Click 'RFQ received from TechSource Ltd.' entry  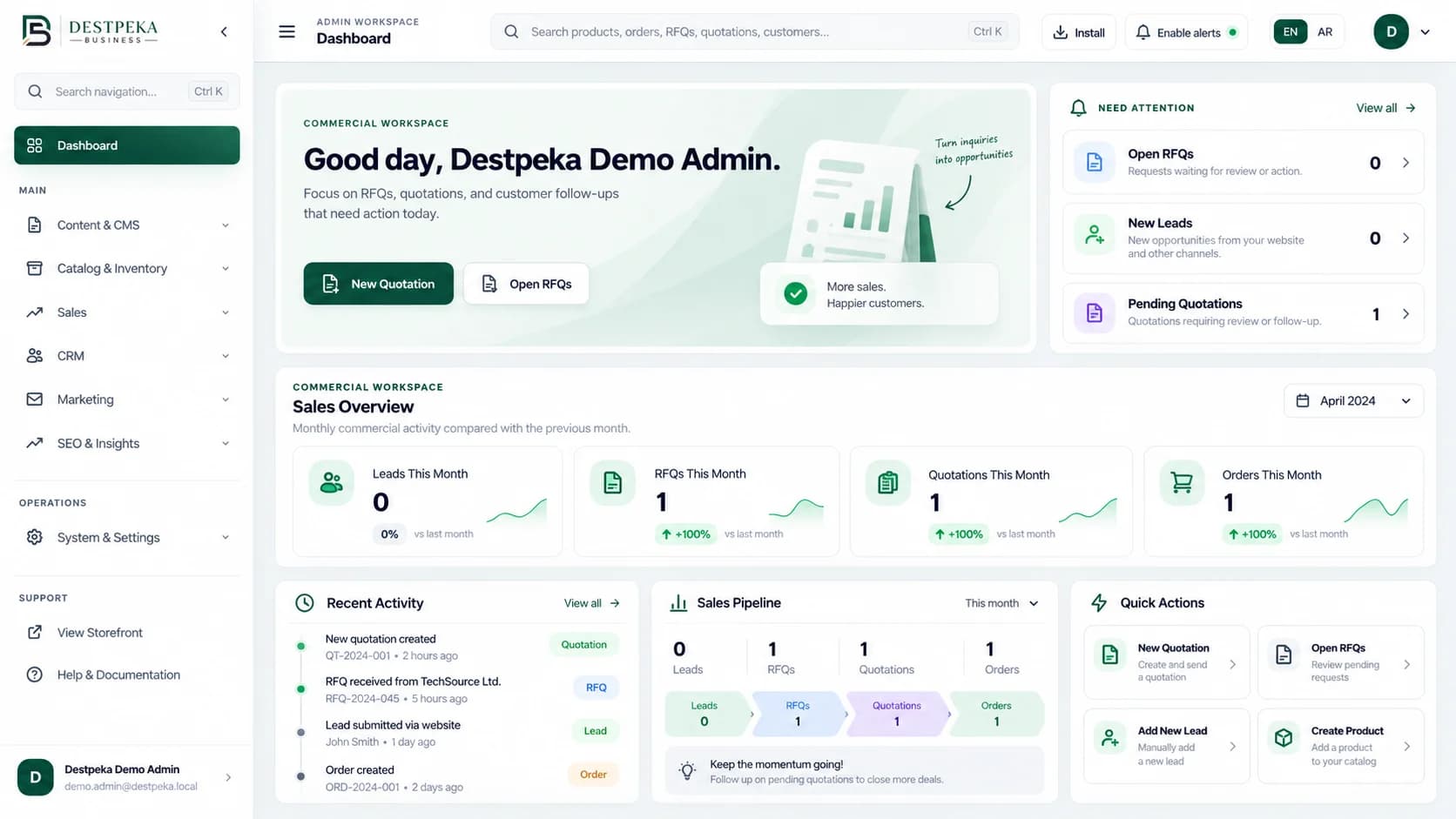pos(413,681)
